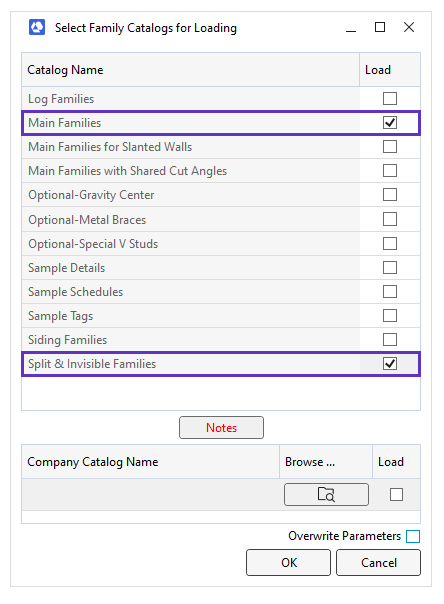Confirm selection with OK button
The height and width of the screenshot is (604, 444).
[288, 563]
